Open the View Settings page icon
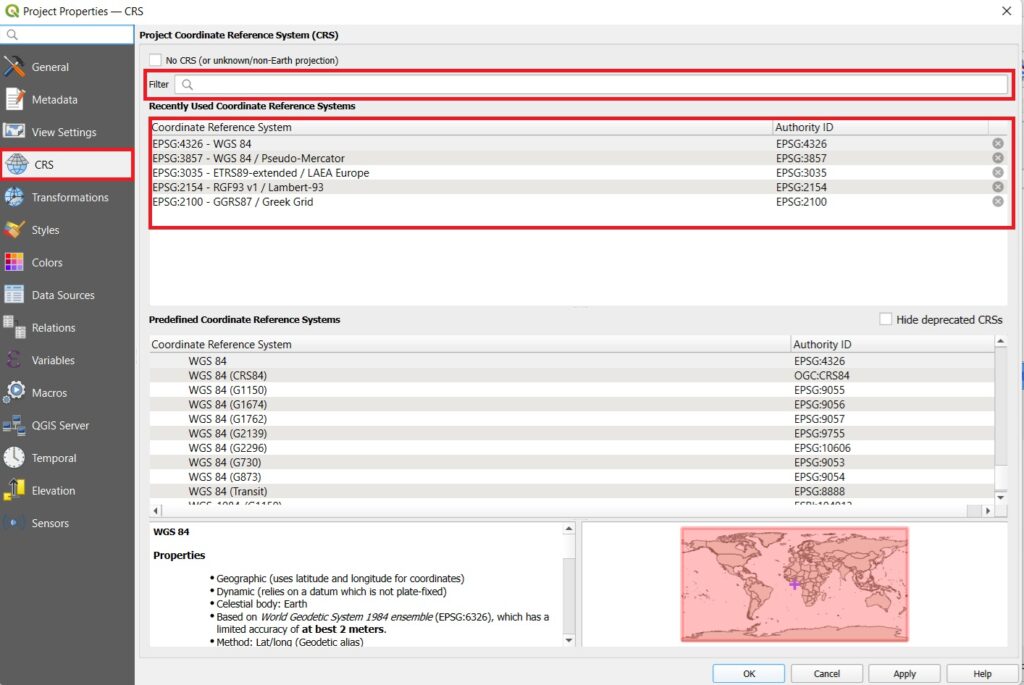 [x=14, y=132]
